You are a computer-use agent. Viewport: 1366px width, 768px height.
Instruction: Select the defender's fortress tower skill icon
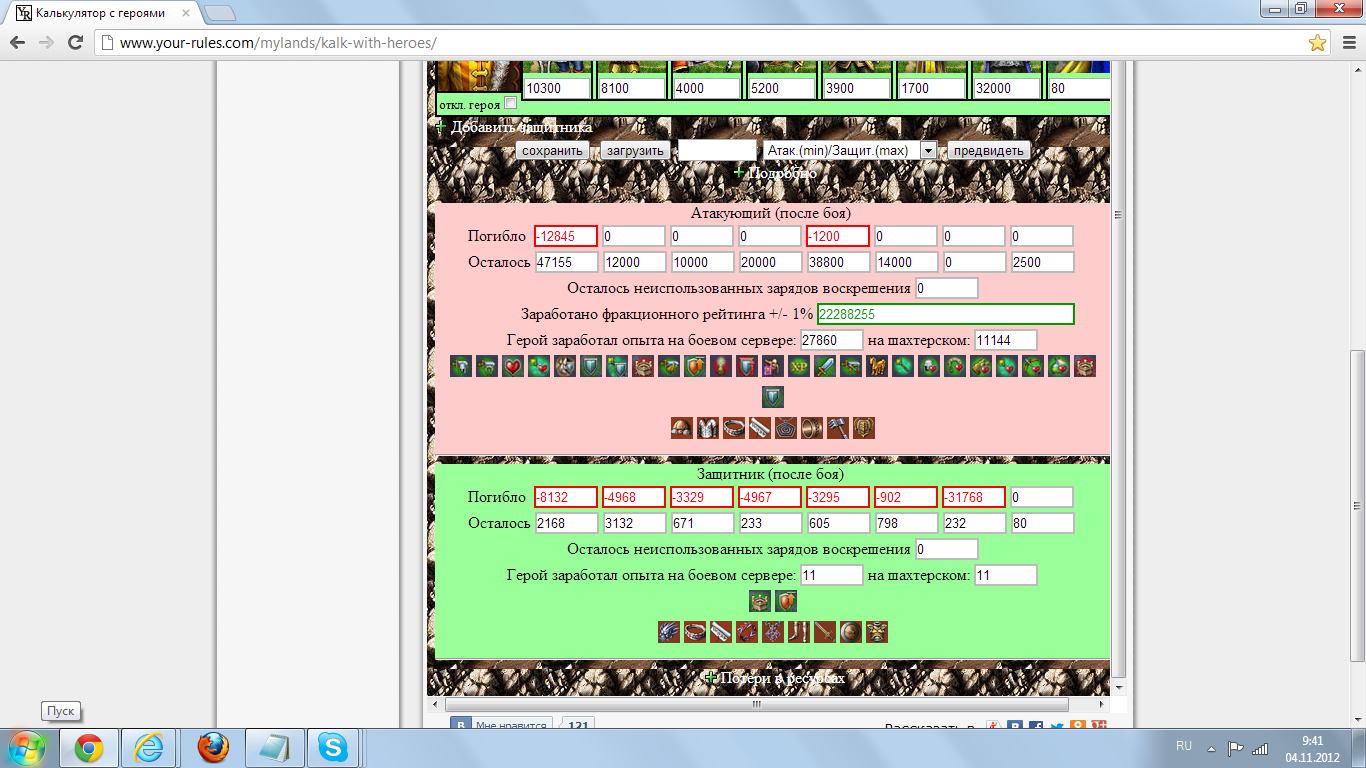click(760, 601)
